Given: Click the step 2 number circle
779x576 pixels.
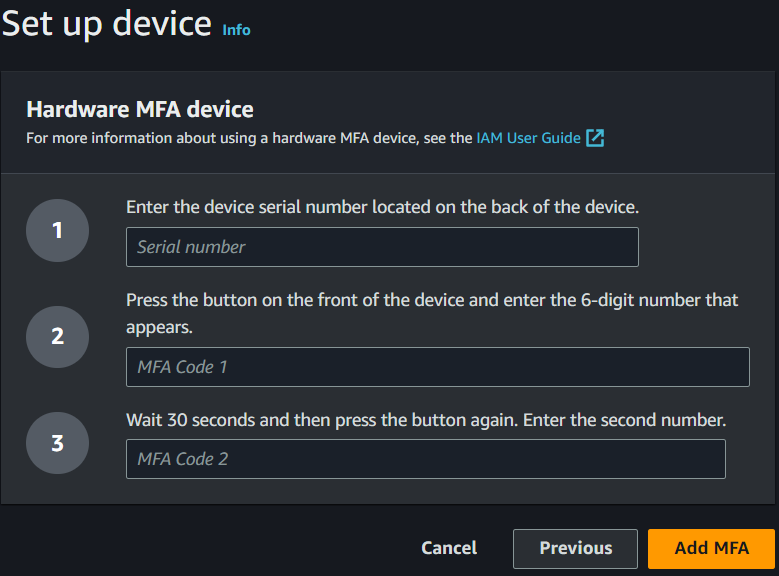Looking at the screenshot, I should [57, 337].
